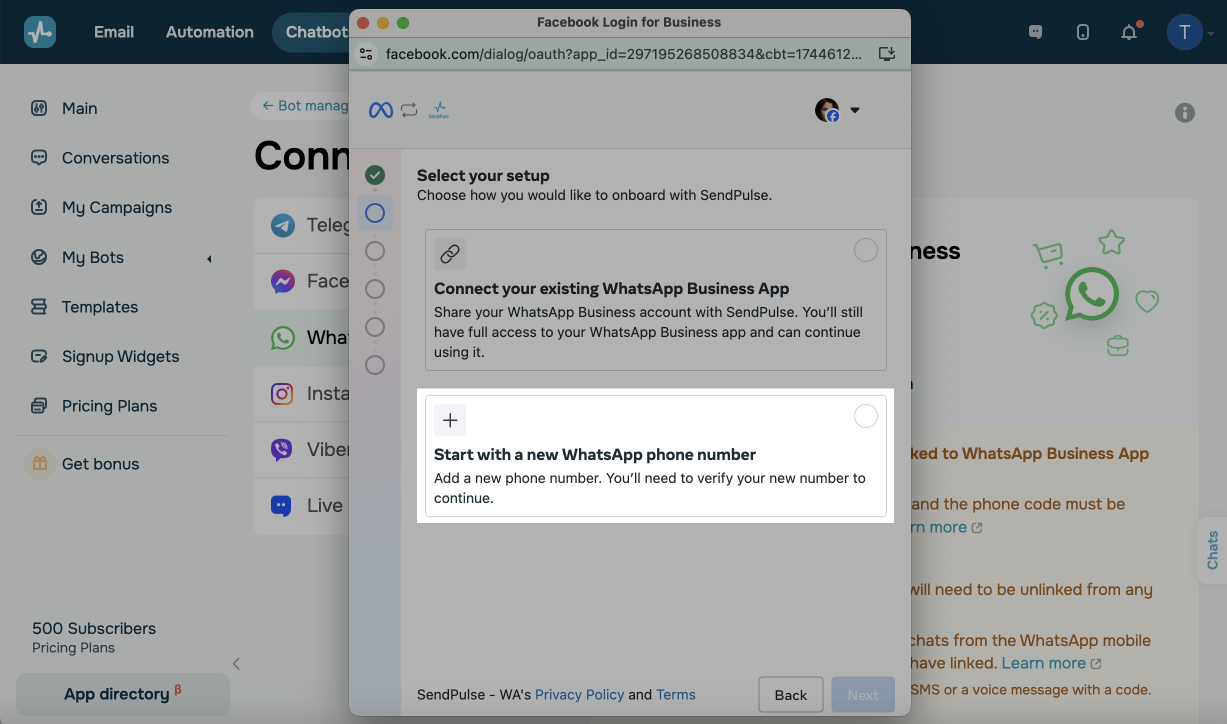
Task: Click the Learn more link after 'have linked'
Action: 1052,663
